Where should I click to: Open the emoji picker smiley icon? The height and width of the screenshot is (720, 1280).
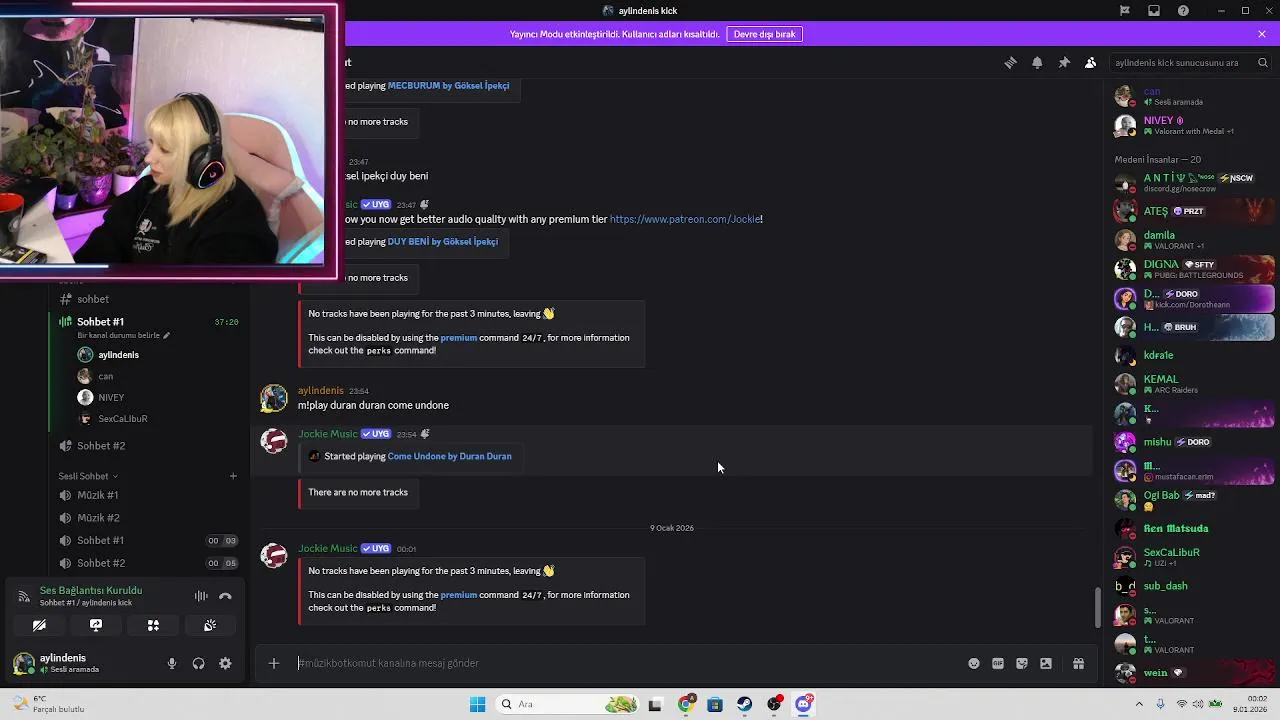click(974, 663)
